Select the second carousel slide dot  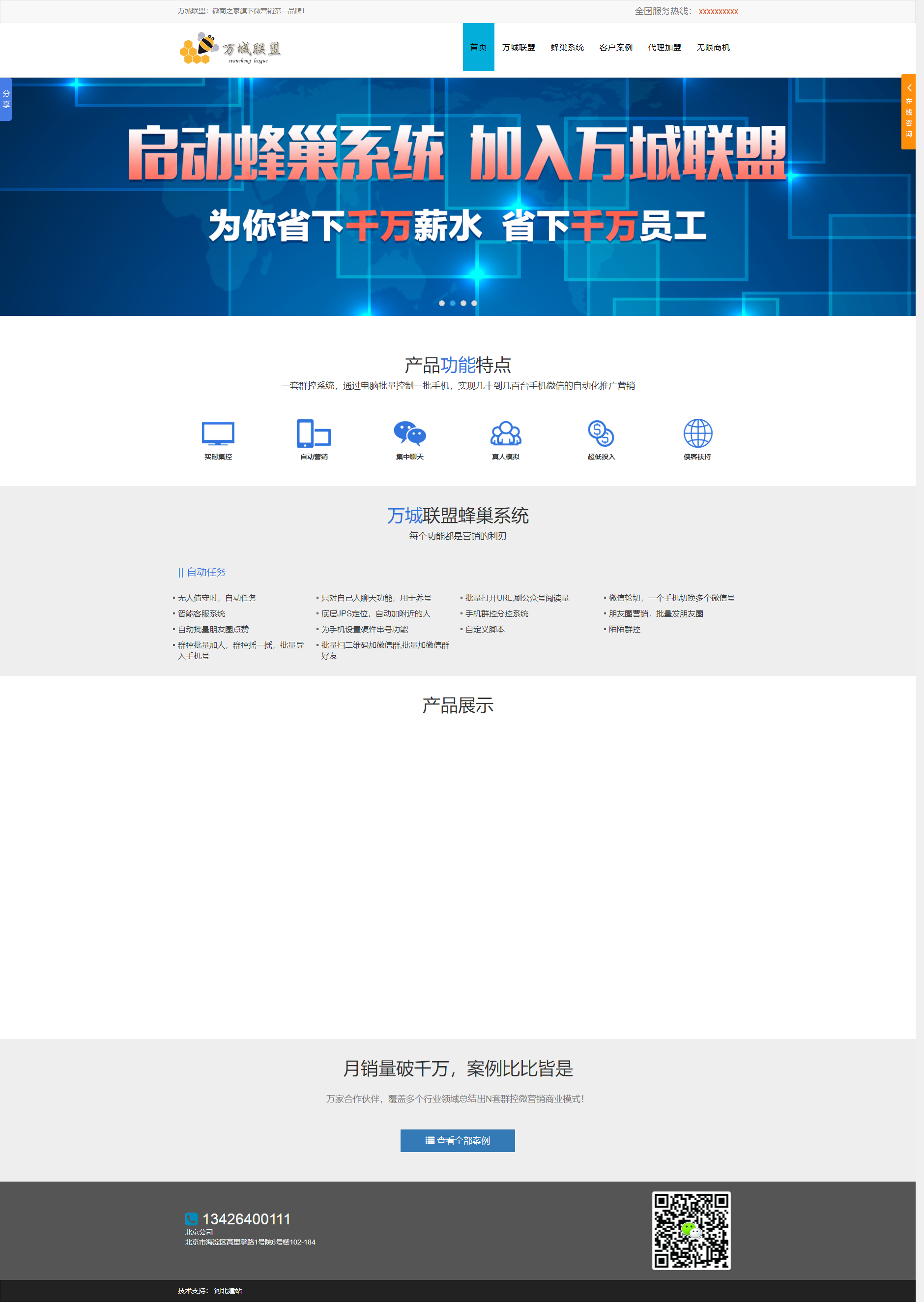[x=452, y=303]
